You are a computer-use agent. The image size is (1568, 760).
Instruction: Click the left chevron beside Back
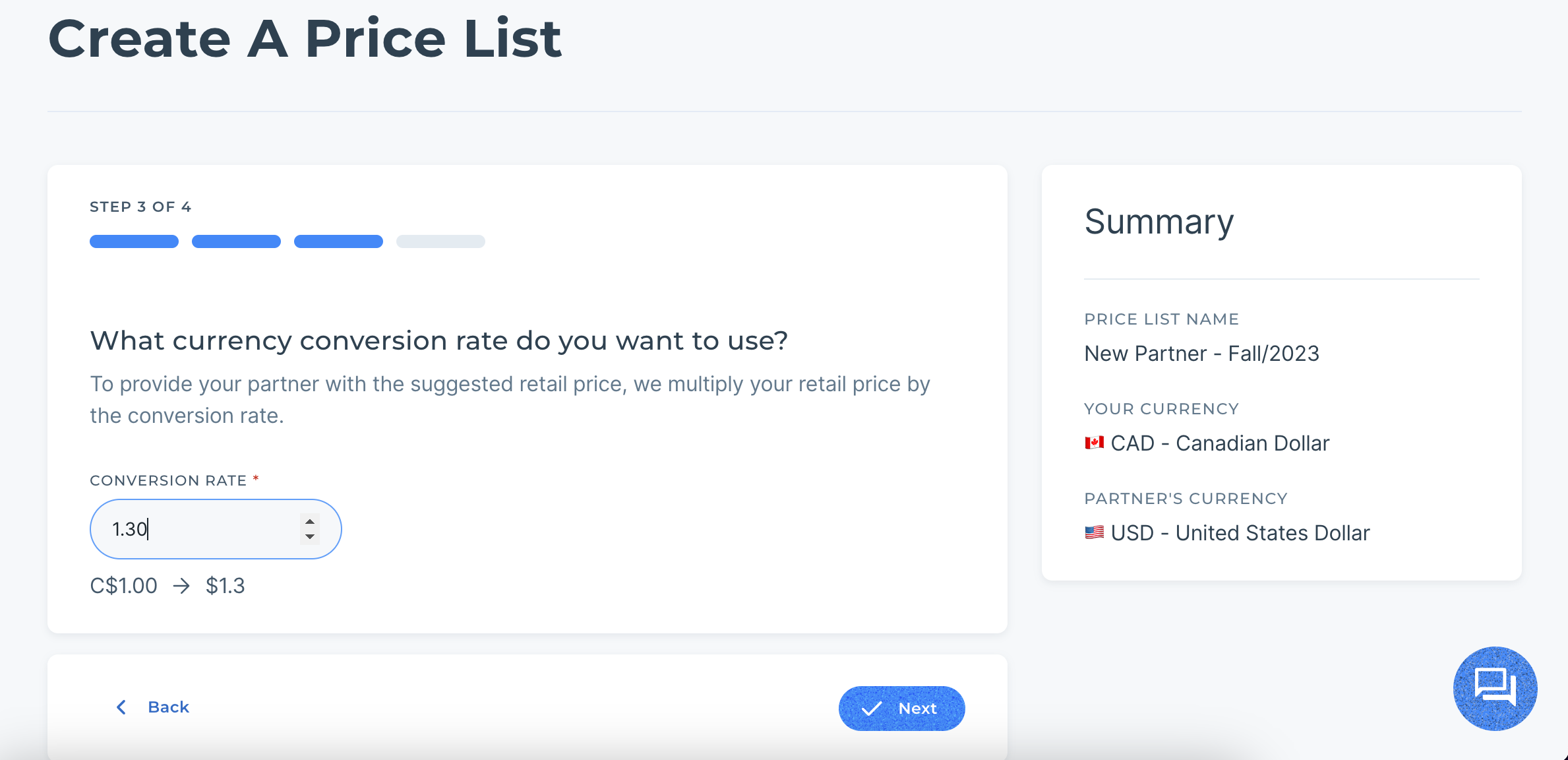121,707
